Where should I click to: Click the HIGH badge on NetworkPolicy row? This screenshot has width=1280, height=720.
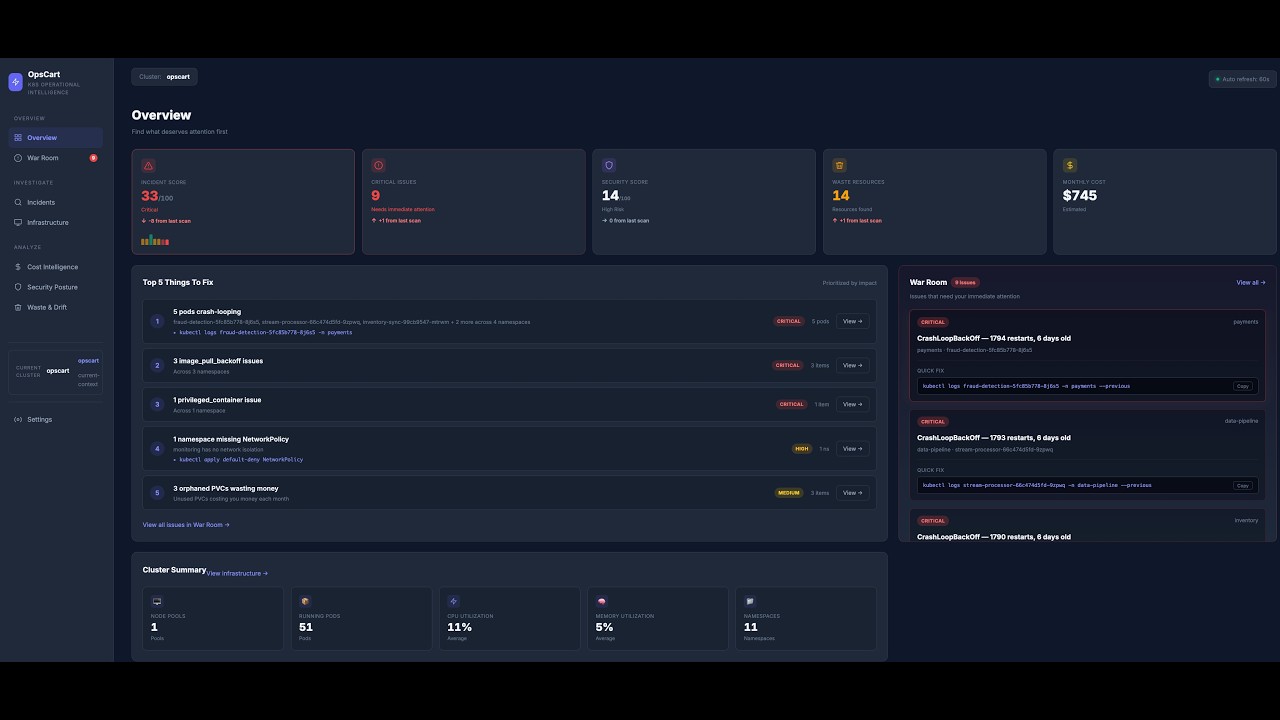801,448
